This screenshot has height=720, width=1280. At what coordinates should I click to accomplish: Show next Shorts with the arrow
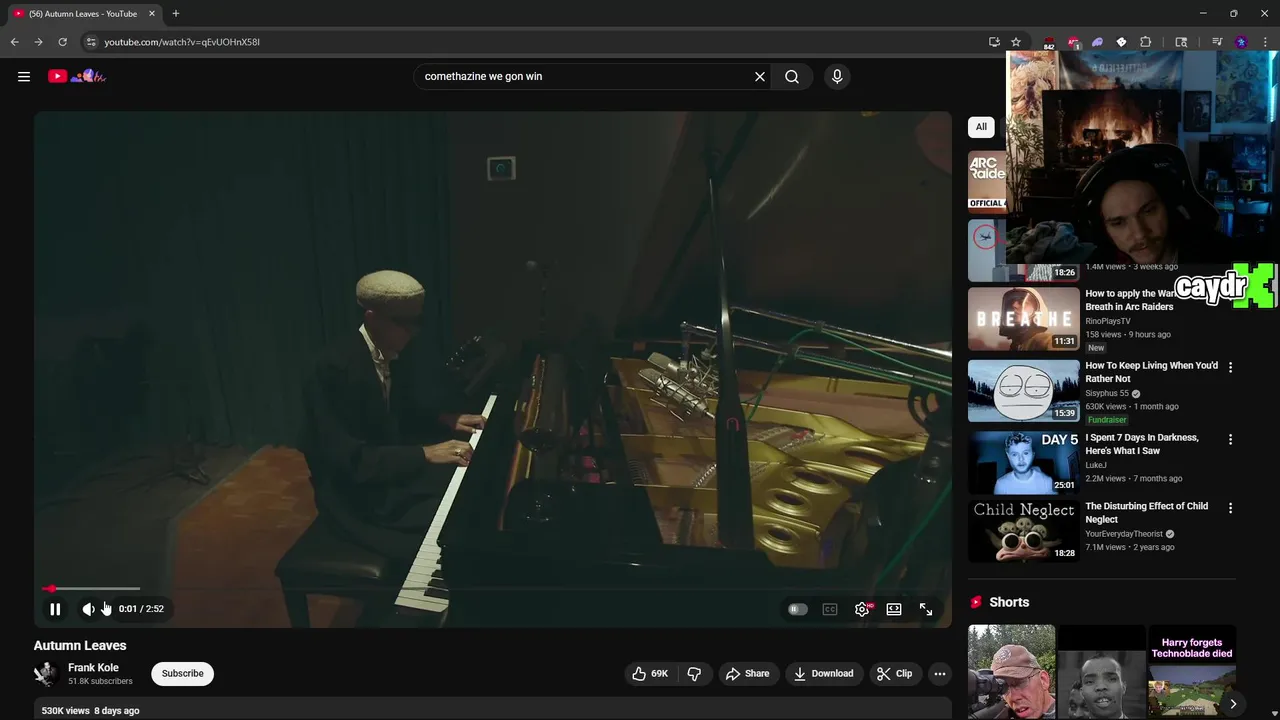(1233, 704)
